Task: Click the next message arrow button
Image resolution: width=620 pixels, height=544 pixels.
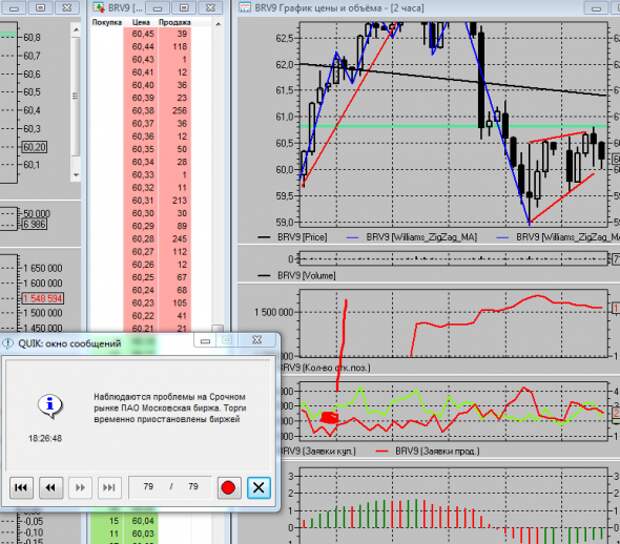Action: tap(80, 487)
